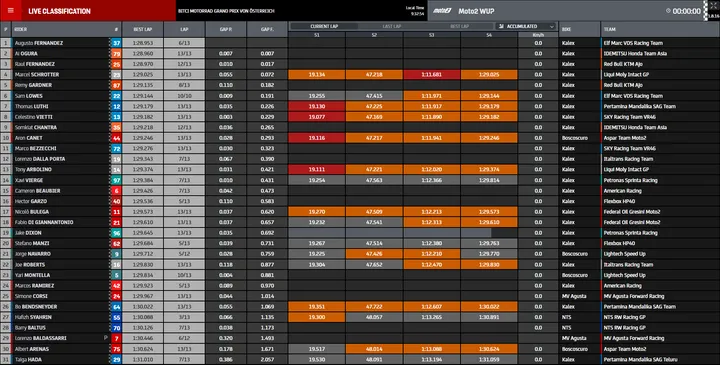Viewport: 720px width, 365px height.
Task: Switch to the BEST LAP tab
Action: 459,27
